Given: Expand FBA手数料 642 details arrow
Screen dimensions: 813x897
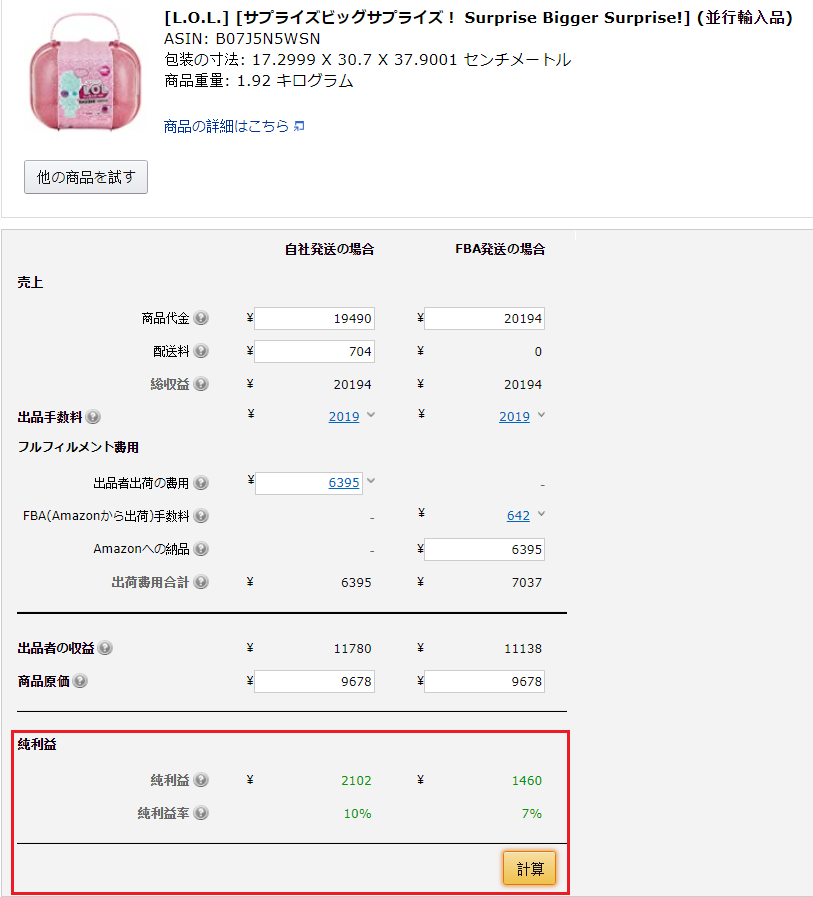Looking at the screenshot, I should [x=541, y=514].
